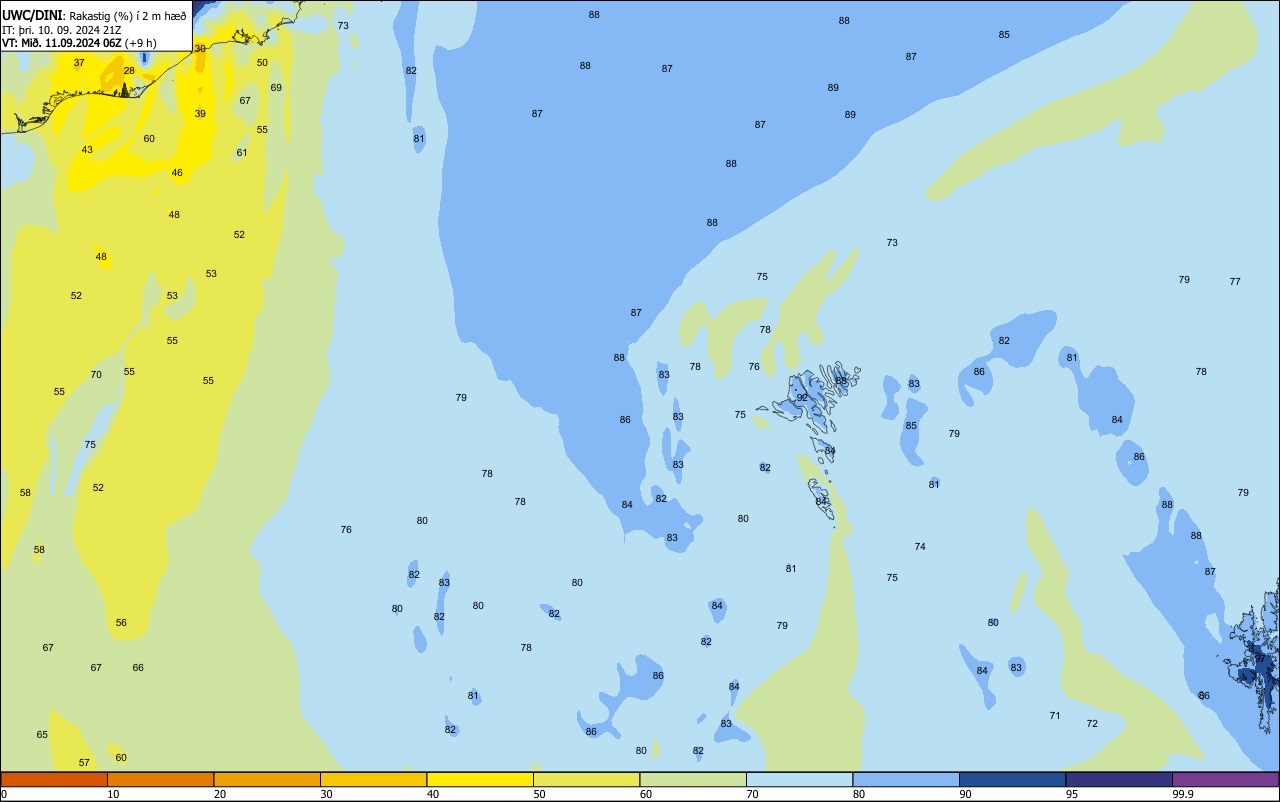Click the 90 legend tick label
This screenshot has width=1280, height=802.
pyautogui.click(x=965, y=794)
